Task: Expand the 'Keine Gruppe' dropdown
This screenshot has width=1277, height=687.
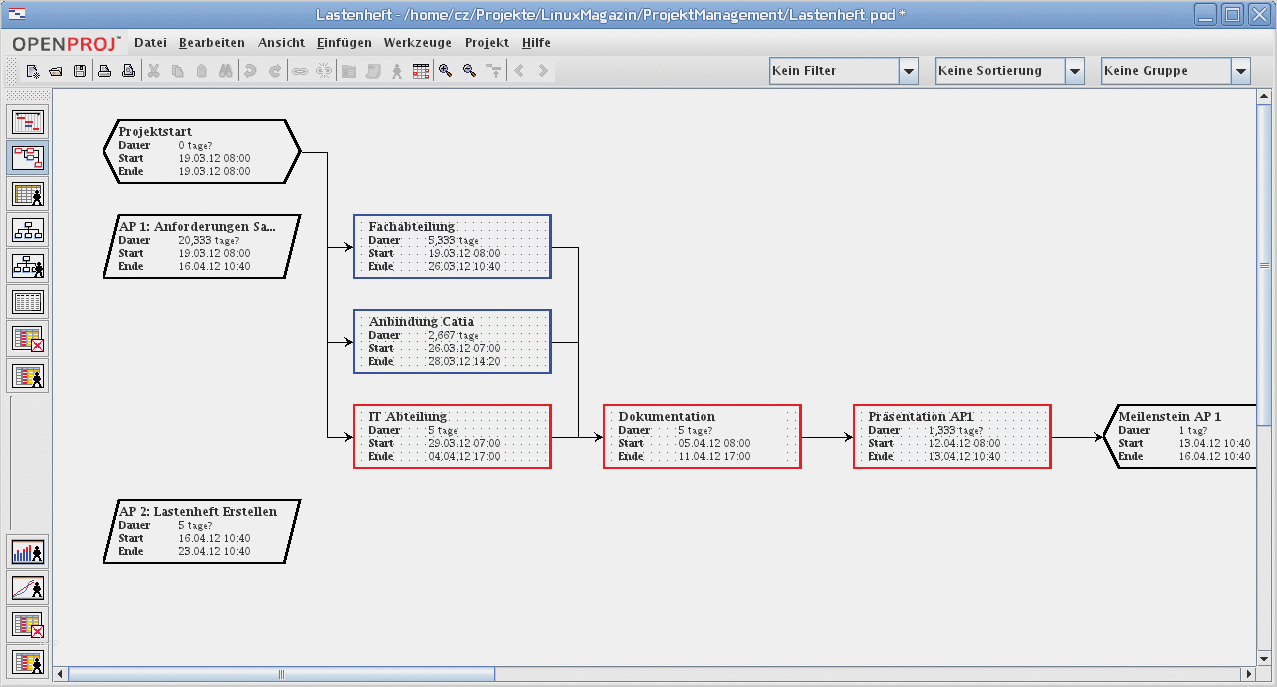Action: (1241, 71)
